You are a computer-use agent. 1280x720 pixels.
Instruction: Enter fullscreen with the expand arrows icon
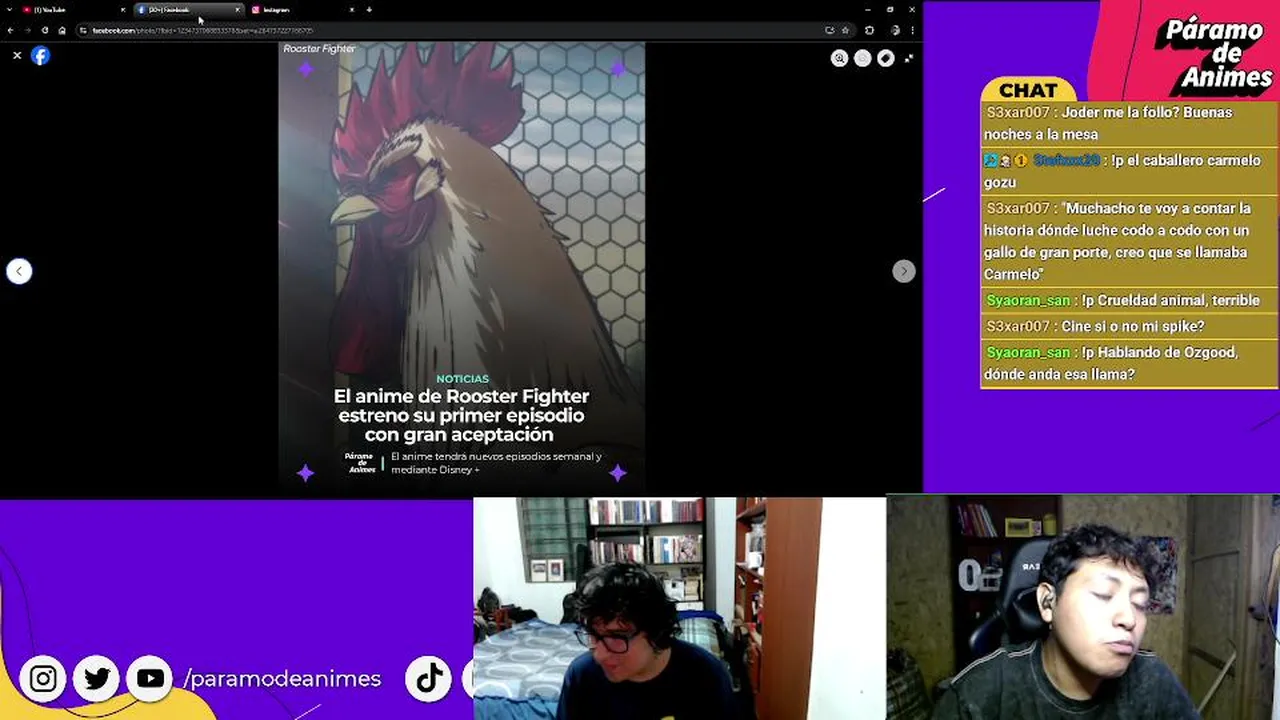pos(908,58)
